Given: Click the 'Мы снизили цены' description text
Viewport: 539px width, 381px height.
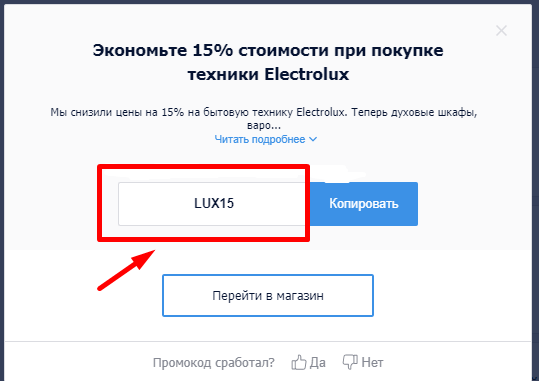Looking at the screenshot, I should point(264,119).
